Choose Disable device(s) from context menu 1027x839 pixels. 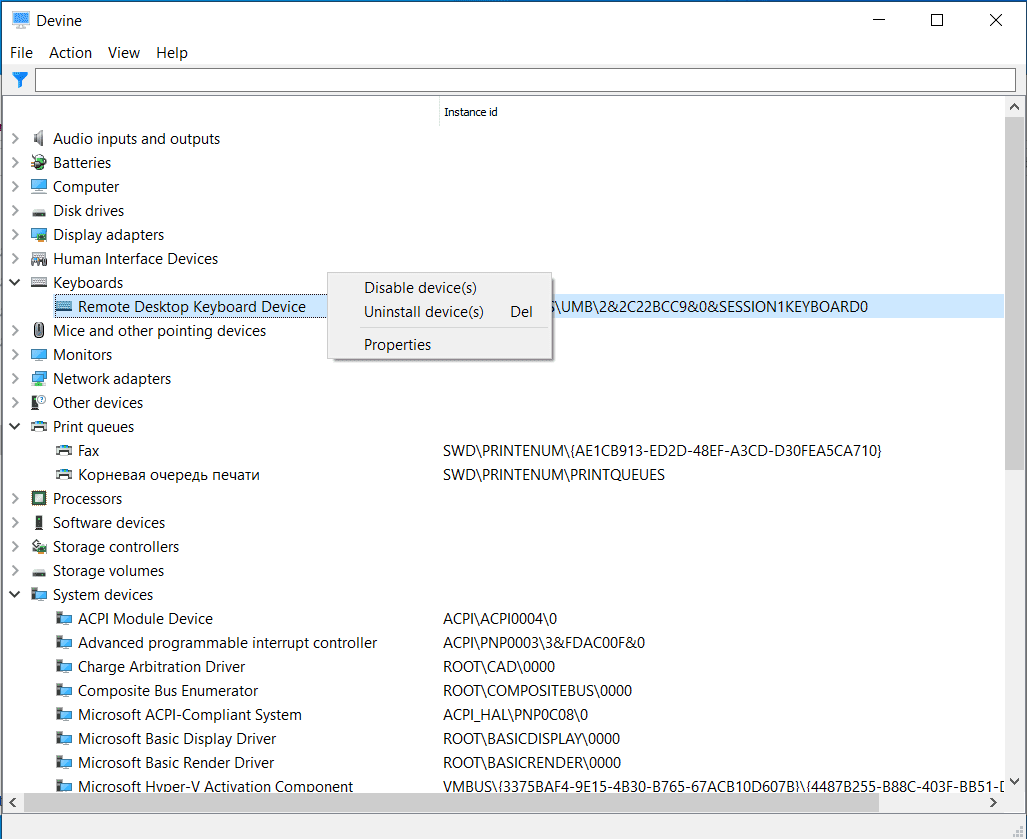point(439,288)
